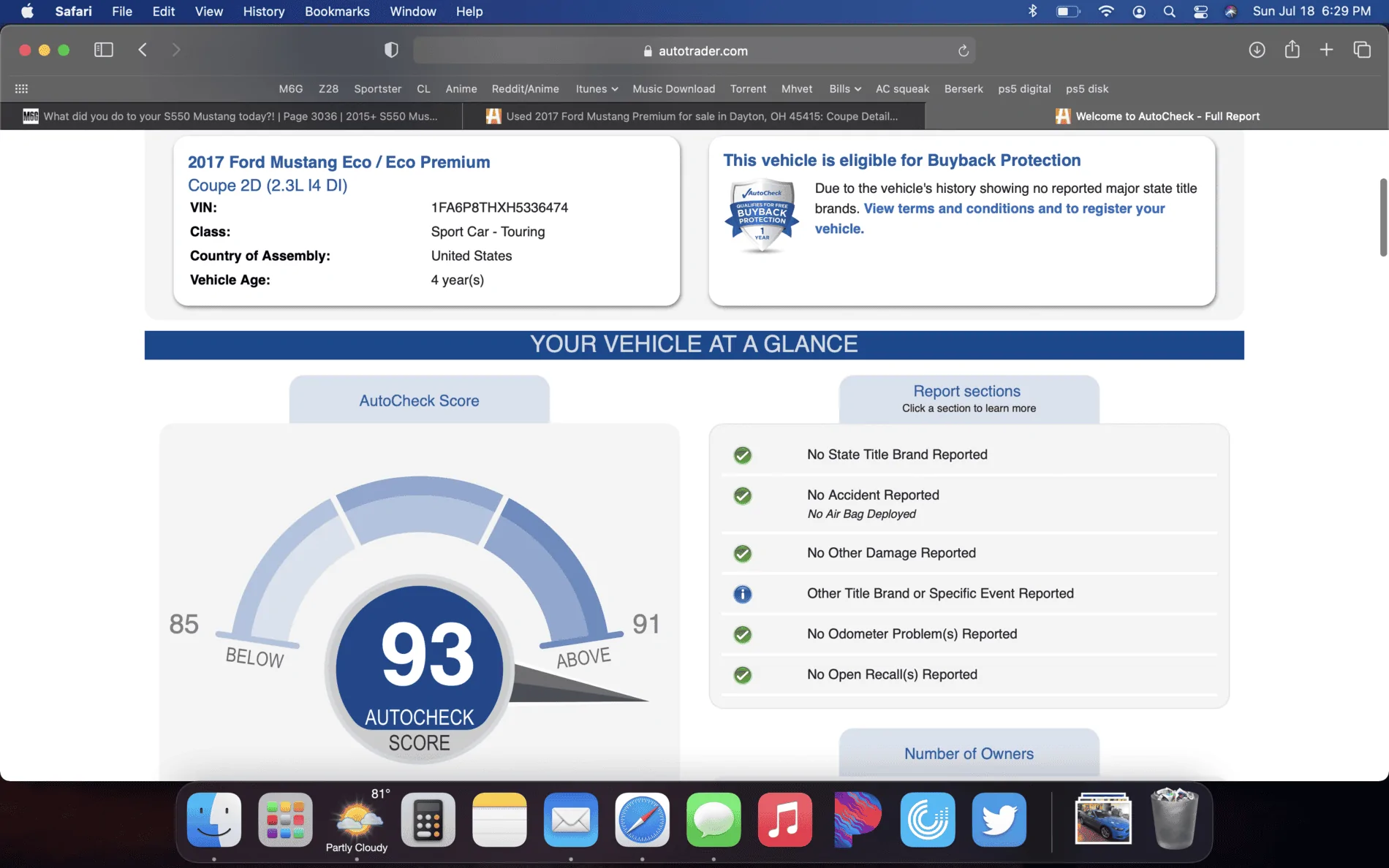
Task: Click the date and time in menu bar
Action: pyautogui.click(x=1312, y=11)
